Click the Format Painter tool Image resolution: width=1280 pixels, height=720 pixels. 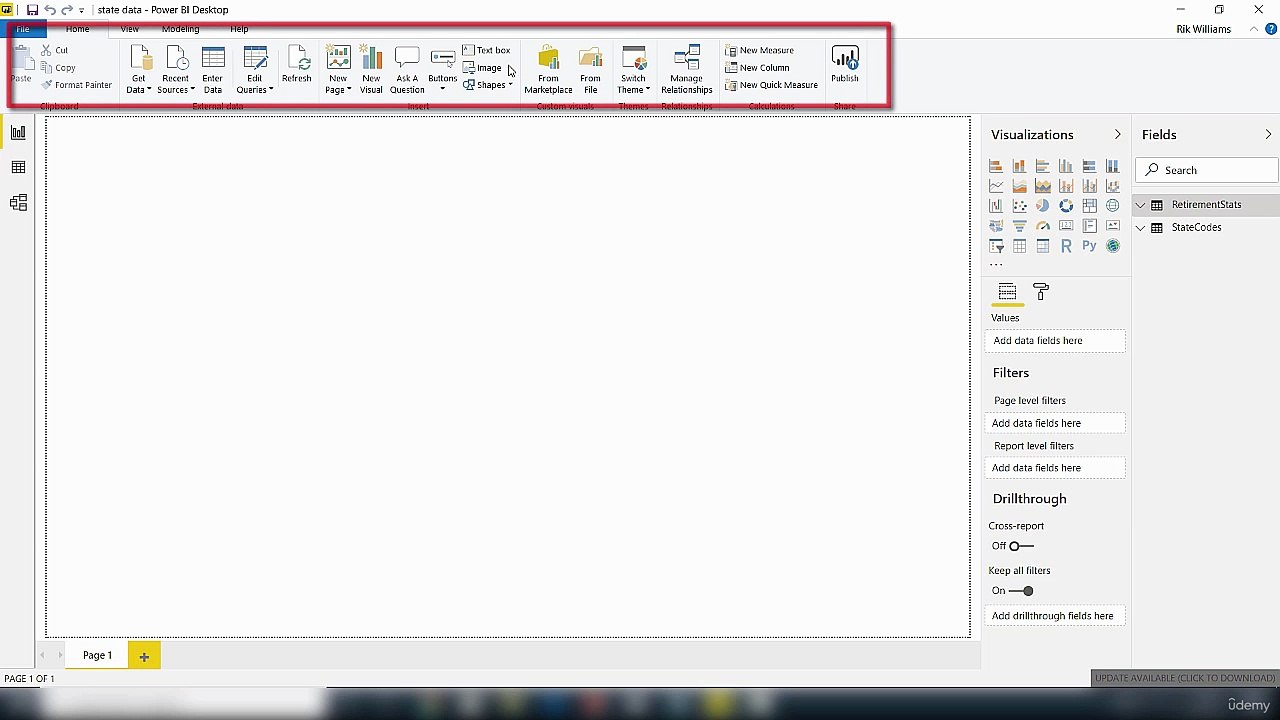[x=76, y=85]
